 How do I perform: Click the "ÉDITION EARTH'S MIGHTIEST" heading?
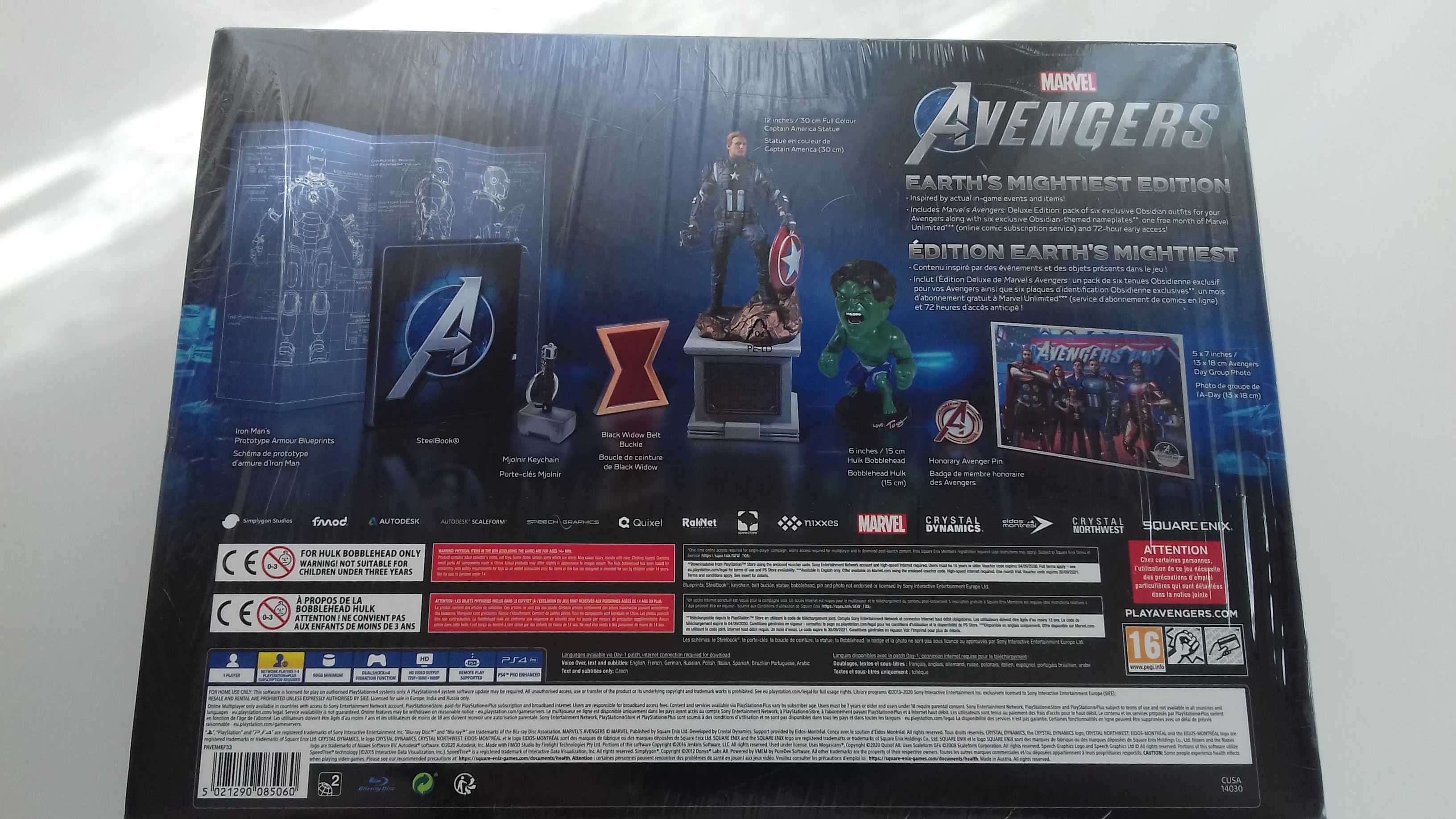coord(1072,252)
